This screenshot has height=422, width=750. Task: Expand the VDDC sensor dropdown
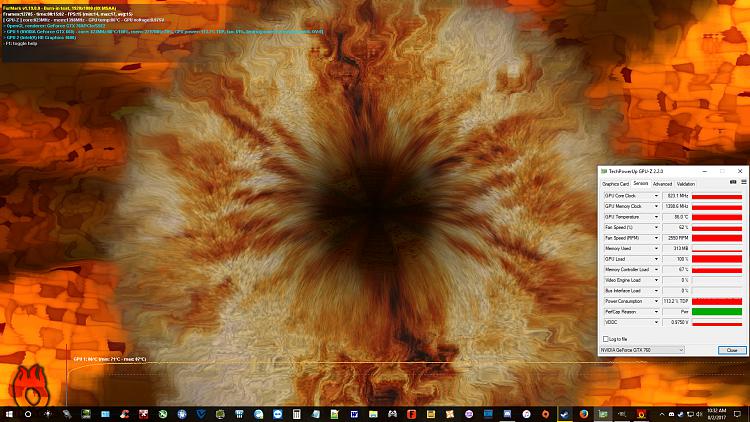pyautogui.click(x=656, y=322)
